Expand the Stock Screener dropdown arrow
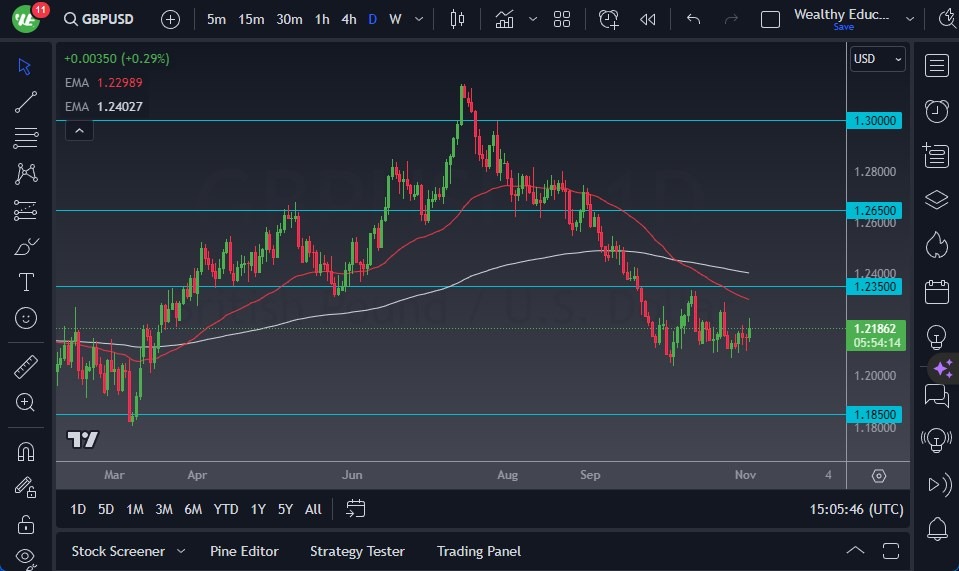The width and height of the screenshot is (959, 571). point(181,551)
